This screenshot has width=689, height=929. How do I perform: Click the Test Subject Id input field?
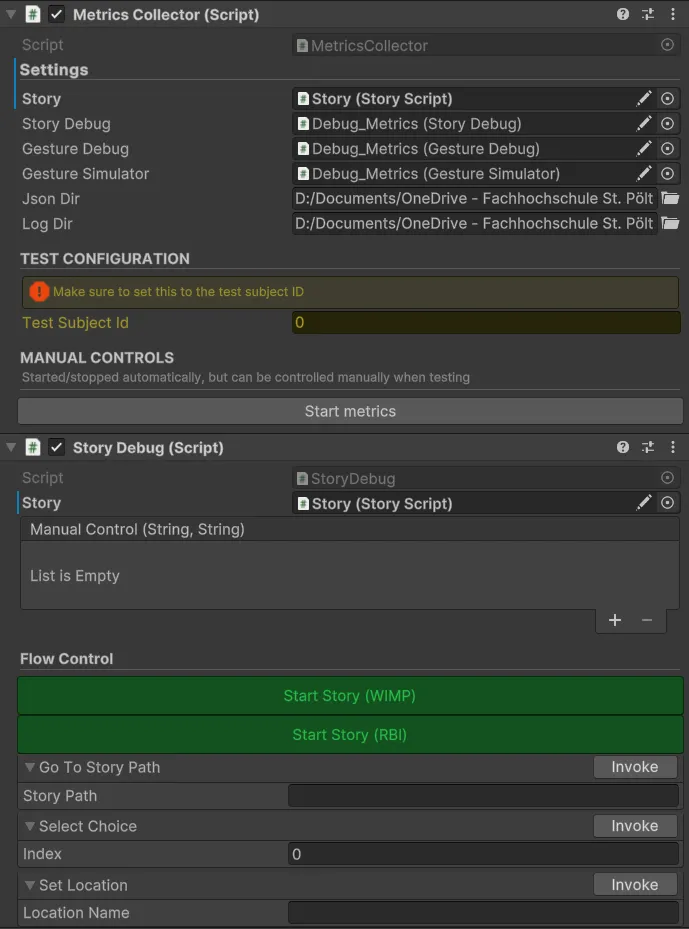click(x=486, y=322)
